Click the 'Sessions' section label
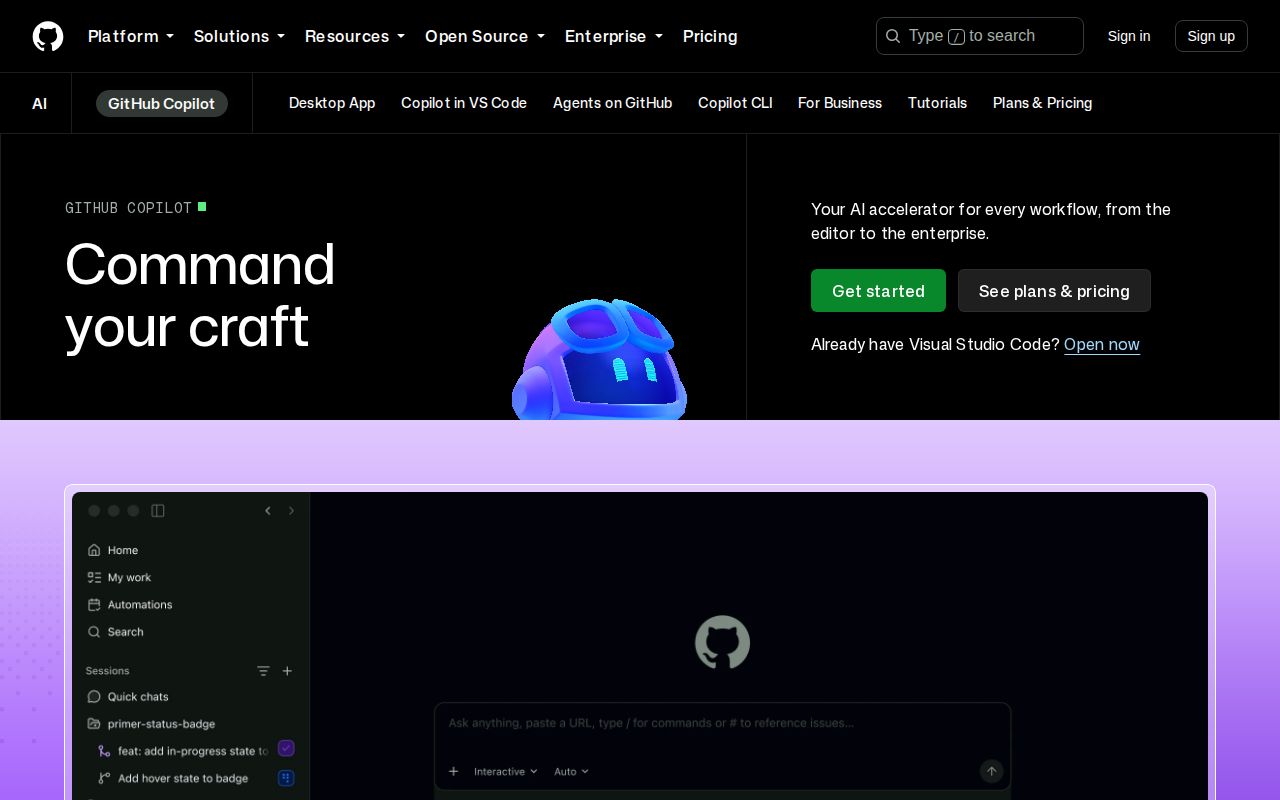Image resolution: width=1280 pixels, height=800 pixels. point(108,671)
